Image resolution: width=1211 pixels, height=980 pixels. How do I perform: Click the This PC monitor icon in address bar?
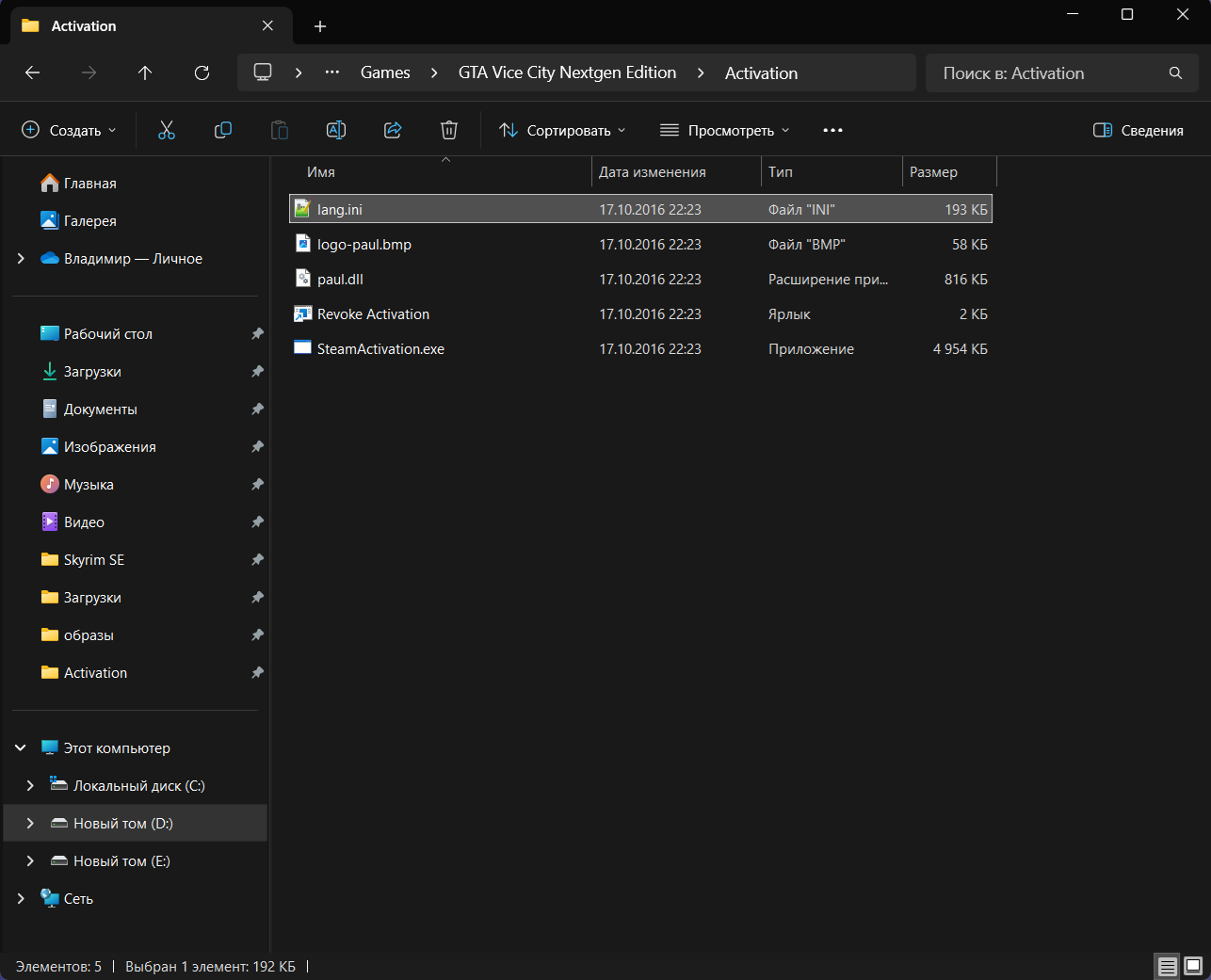[x=263, y=72]
